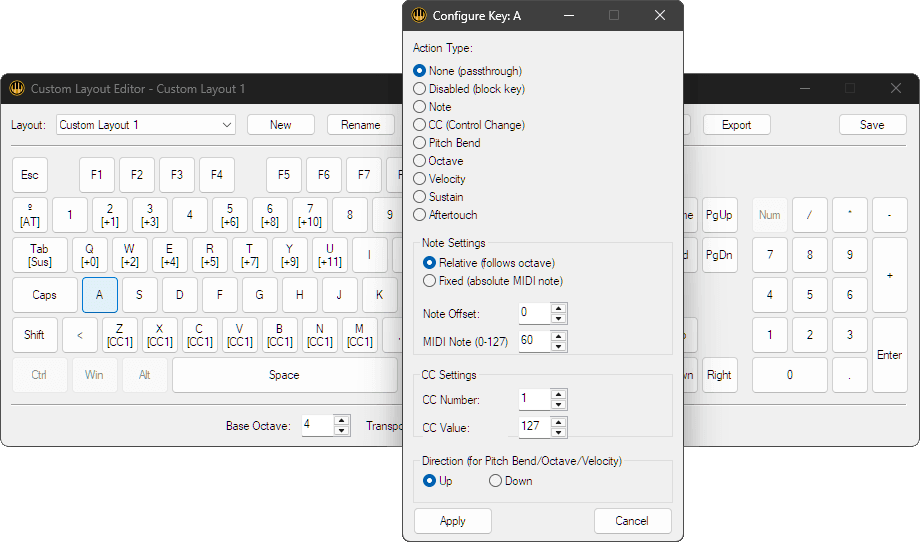Click Configure Key dialog app icon
The height and width of the screenshot is (542, 920).
point(419,15)
